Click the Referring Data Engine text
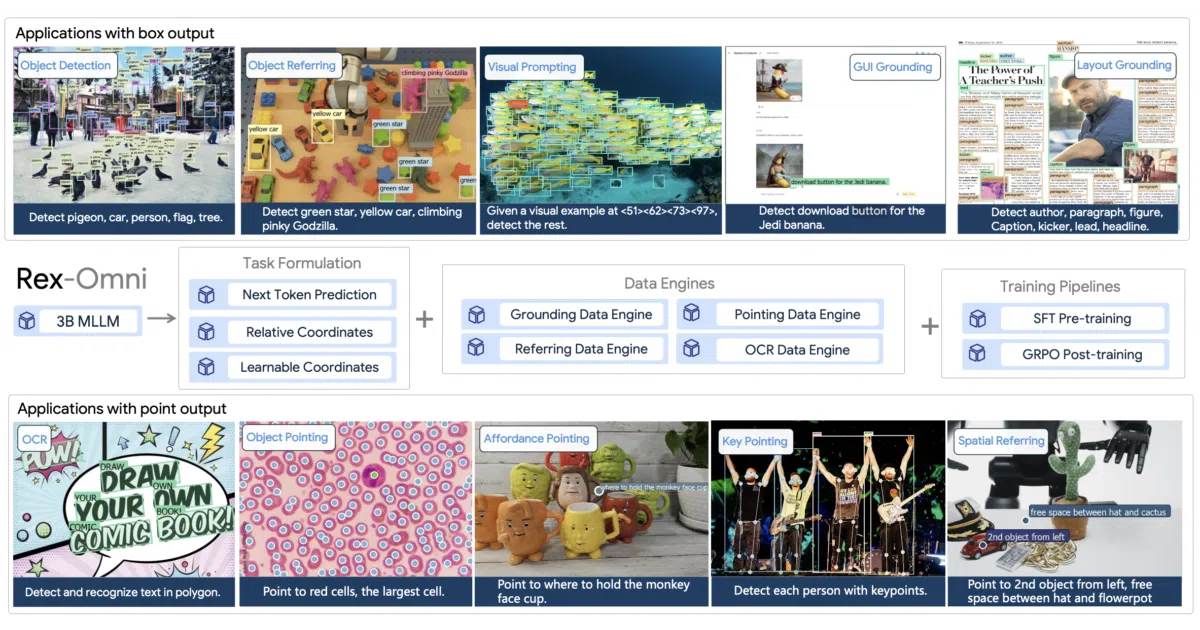Viewport: 1200px width, 630px height. (x=581, y=349)
